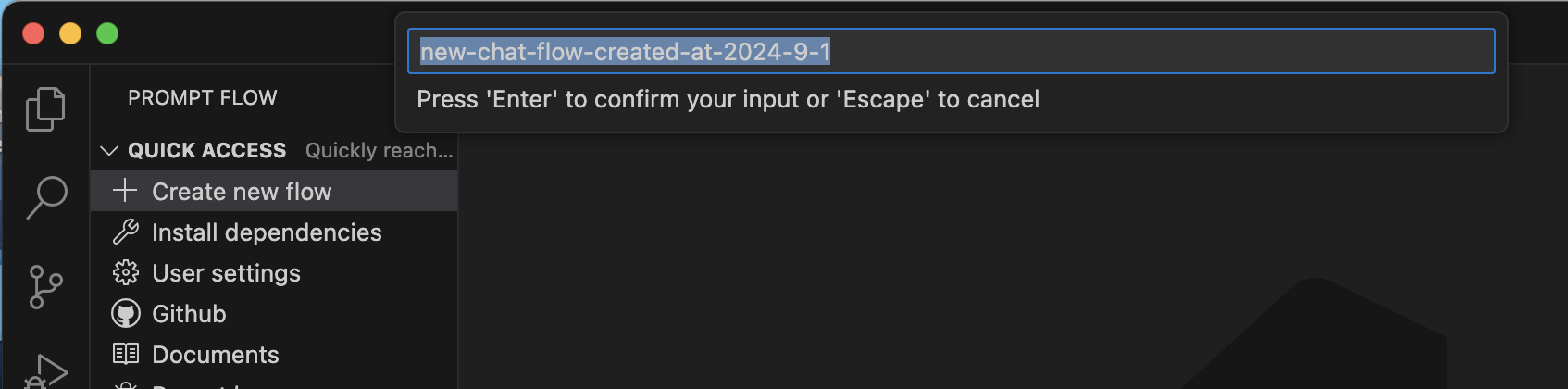Open the Documents entry

[x=215, y=355]
